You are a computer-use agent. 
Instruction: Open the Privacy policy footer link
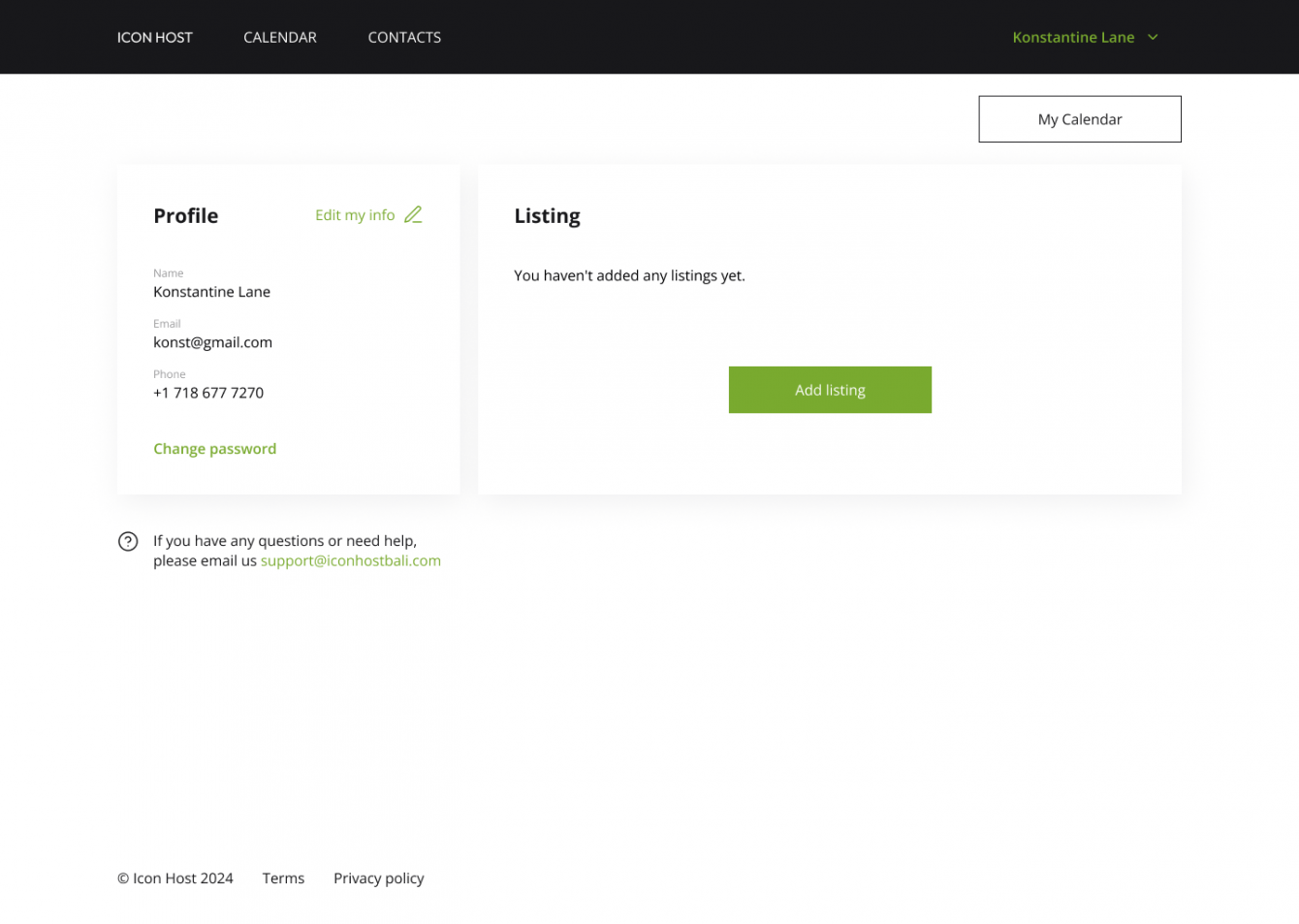coord(379,878)
